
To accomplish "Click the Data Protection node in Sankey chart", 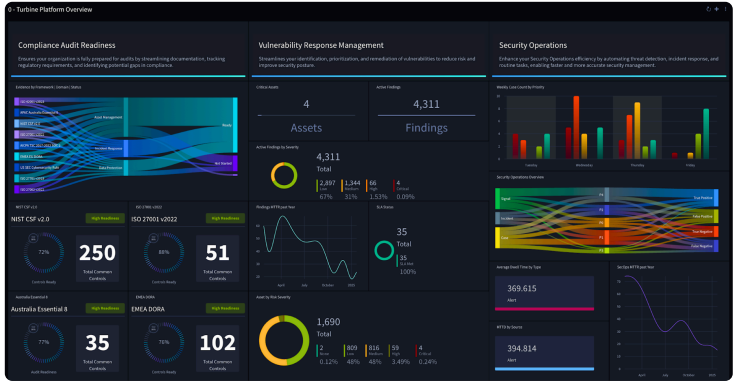I will point(126,168).
